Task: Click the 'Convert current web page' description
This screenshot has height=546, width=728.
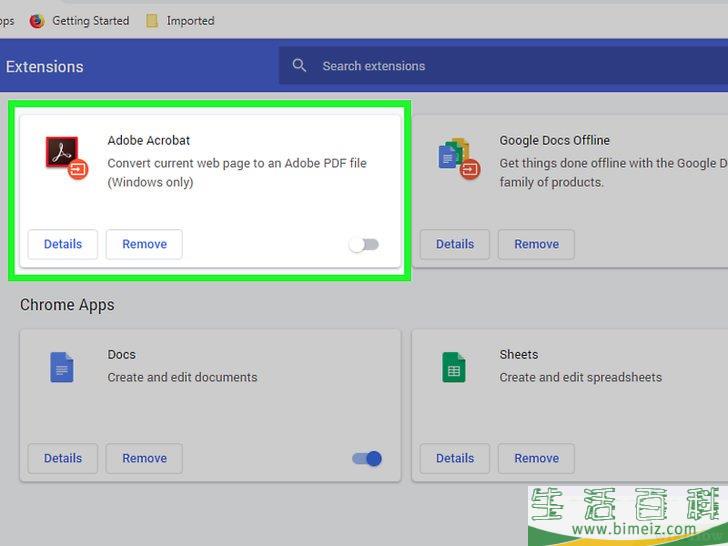Action: [x=237, y=173]
